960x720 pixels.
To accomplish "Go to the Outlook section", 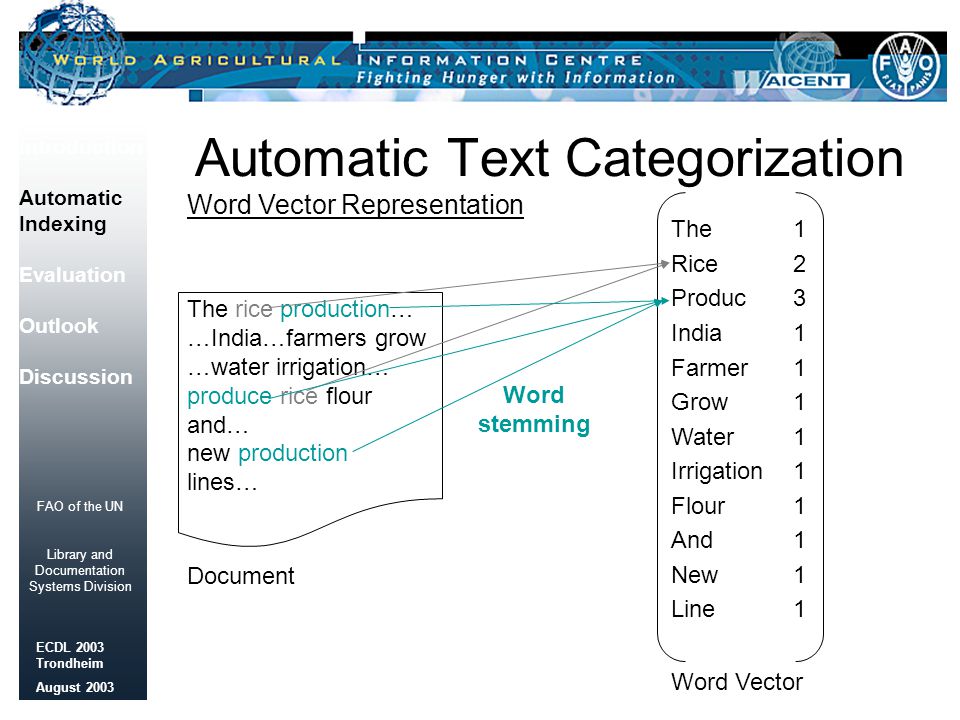I will 59,326.
